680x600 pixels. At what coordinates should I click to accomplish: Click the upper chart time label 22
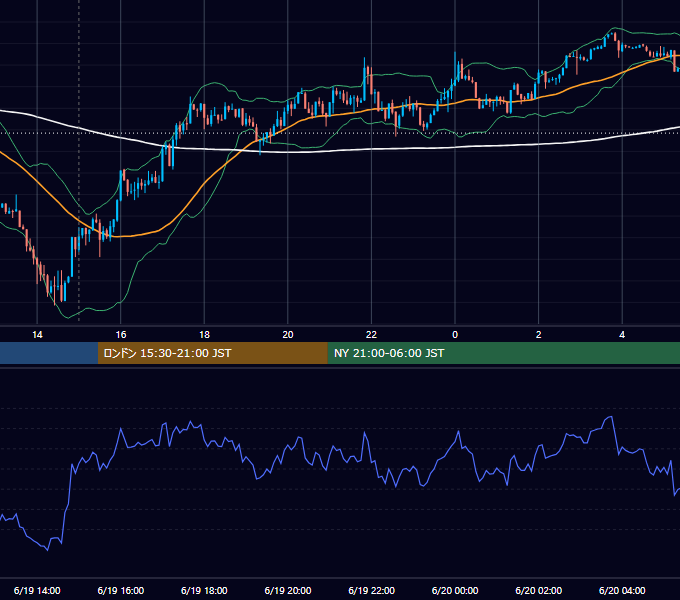[x=371, y=335]
